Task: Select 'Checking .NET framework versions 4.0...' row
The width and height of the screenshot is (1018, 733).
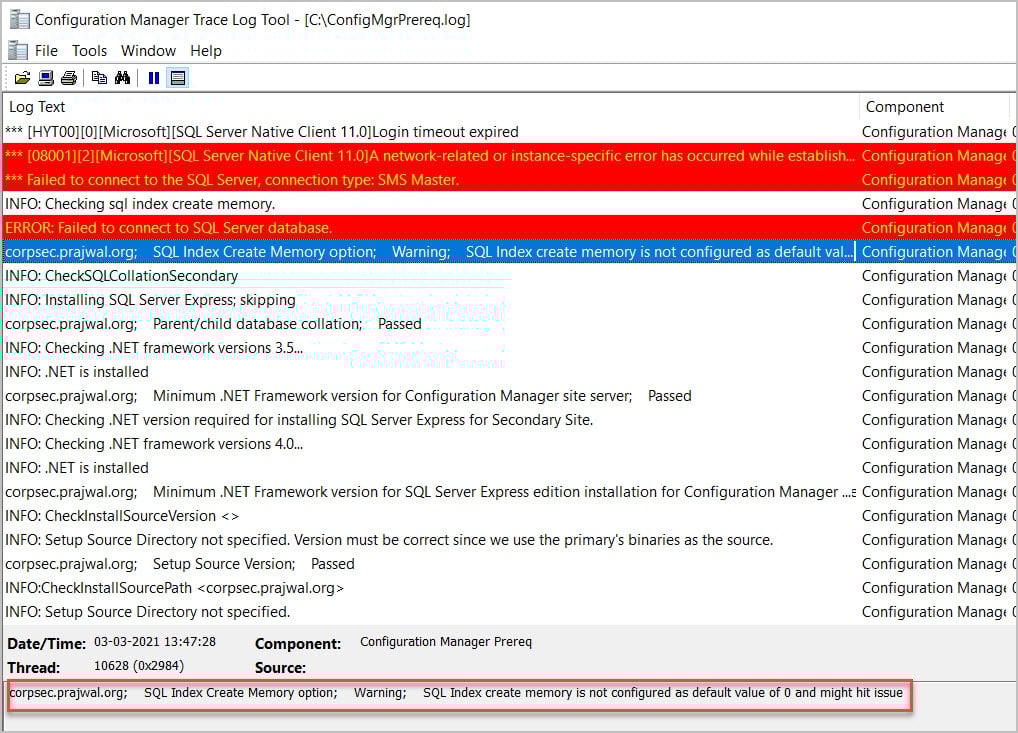Action: [x=509, y=444]
